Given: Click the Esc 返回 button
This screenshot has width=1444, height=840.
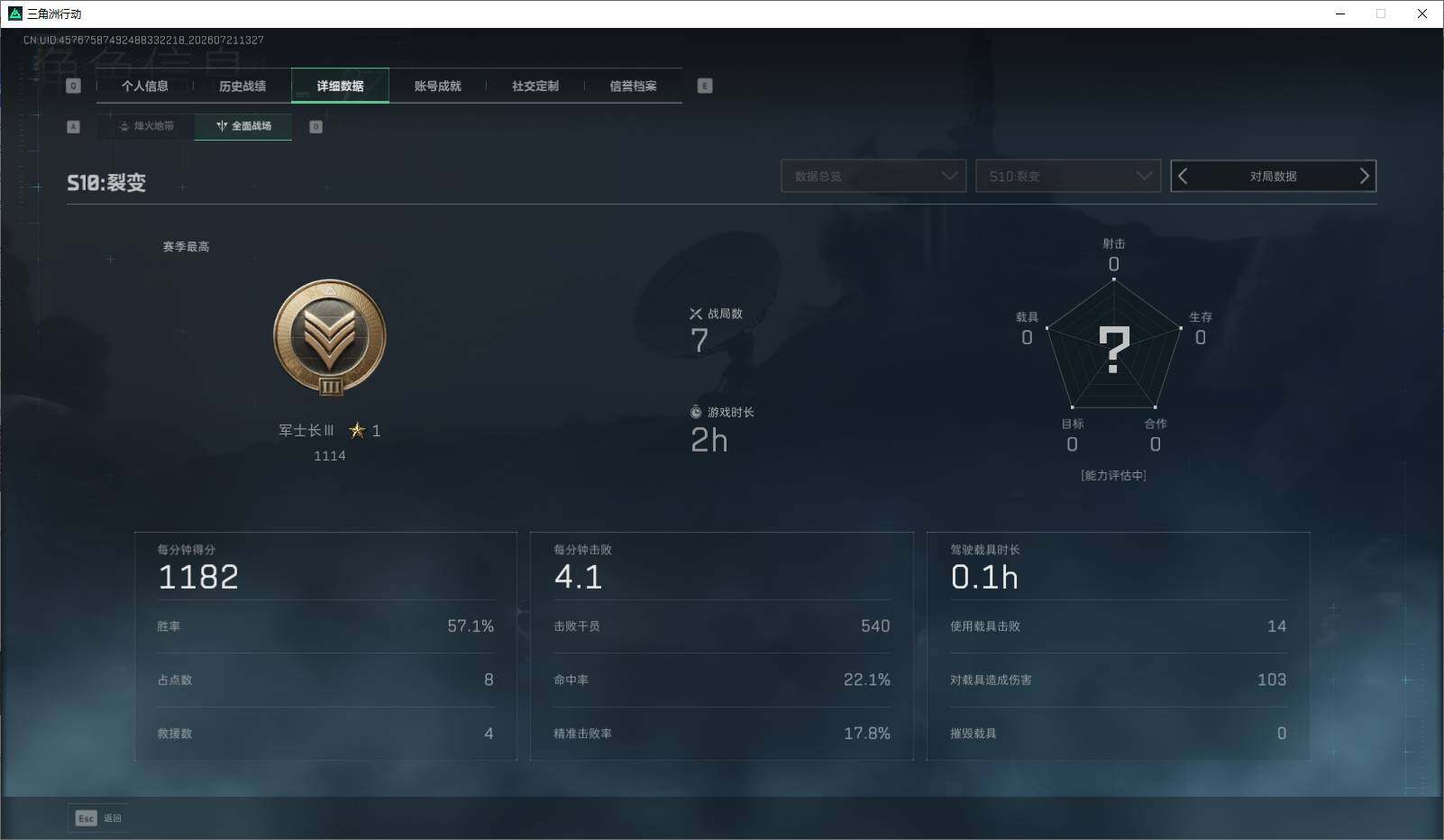Looking at the screenshot, I should click(99, 818).
